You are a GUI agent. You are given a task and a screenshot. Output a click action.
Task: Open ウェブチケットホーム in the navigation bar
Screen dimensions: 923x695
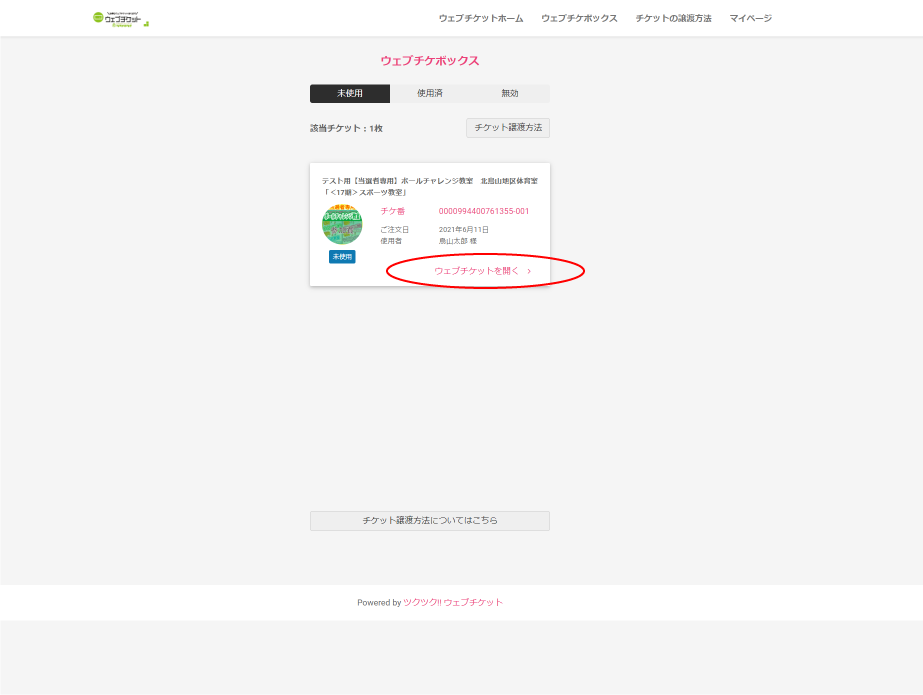click(481, 18)
